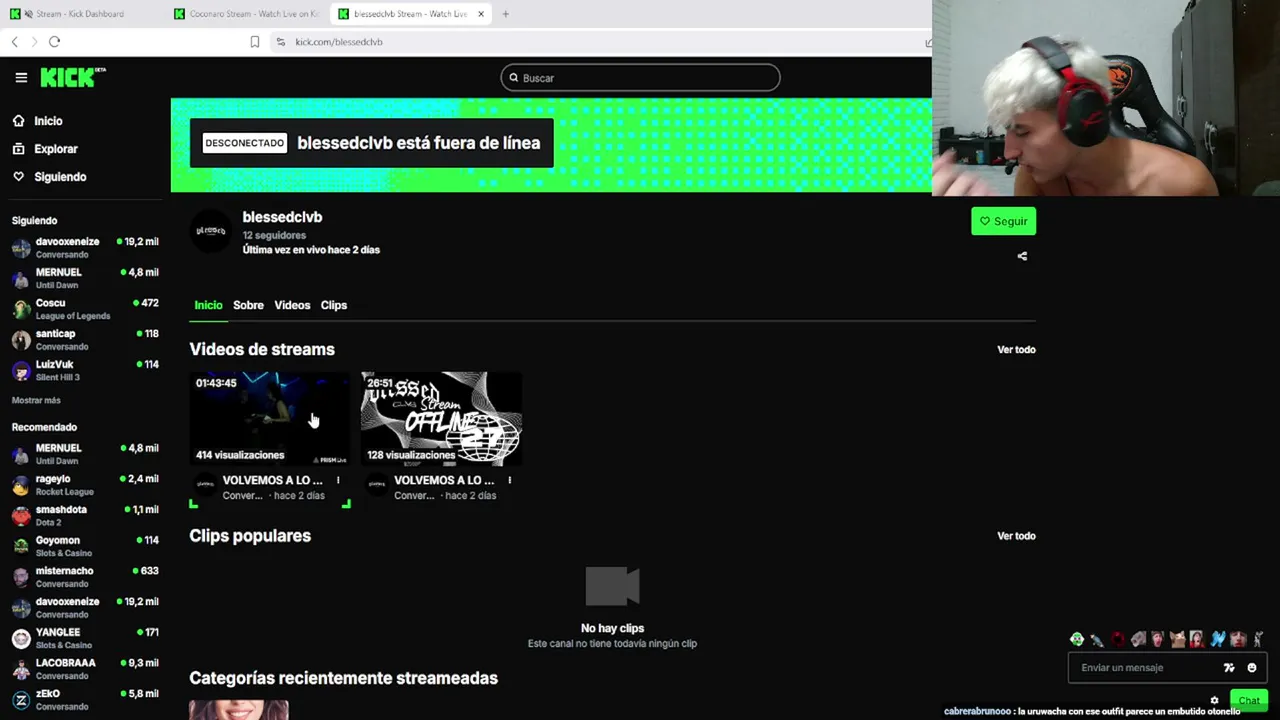Open smashdota recommended channel
This screenshot has height=720, width=1280.
[x=85, y=515]
